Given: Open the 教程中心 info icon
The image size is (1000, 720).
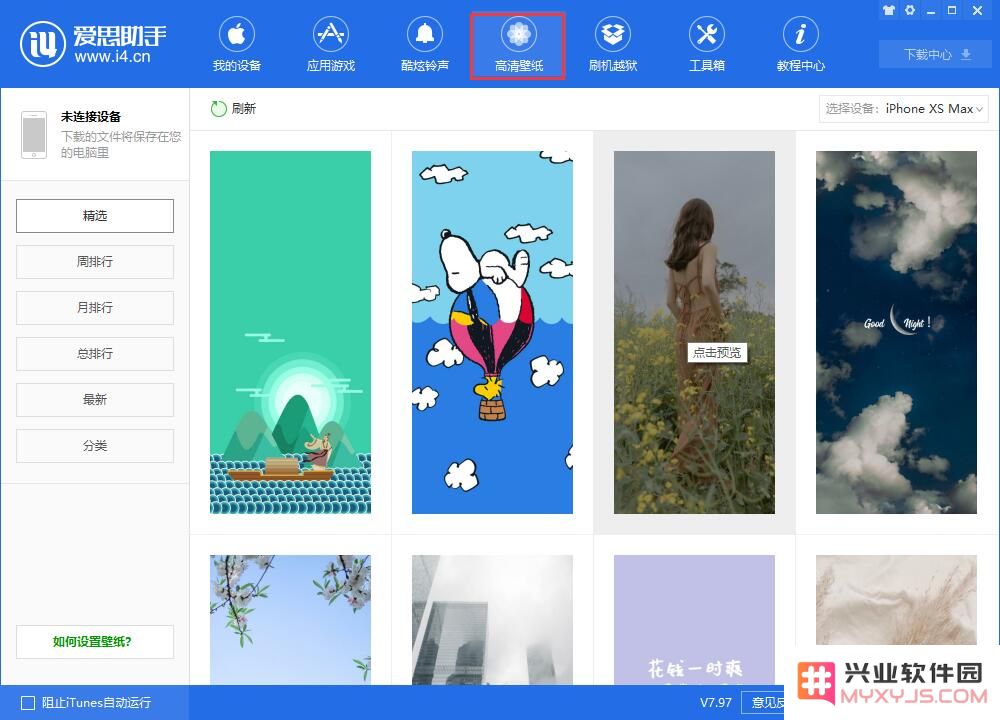Looking at the screenshot, I should (800, 34).
